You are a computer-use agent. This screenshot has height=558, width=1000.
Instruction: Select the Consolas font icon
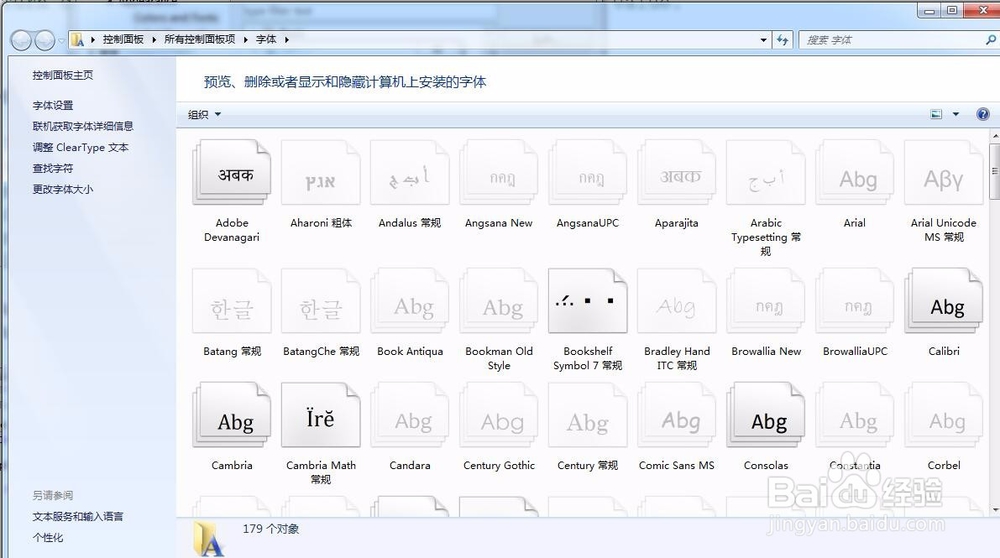[x=765, y=415]
